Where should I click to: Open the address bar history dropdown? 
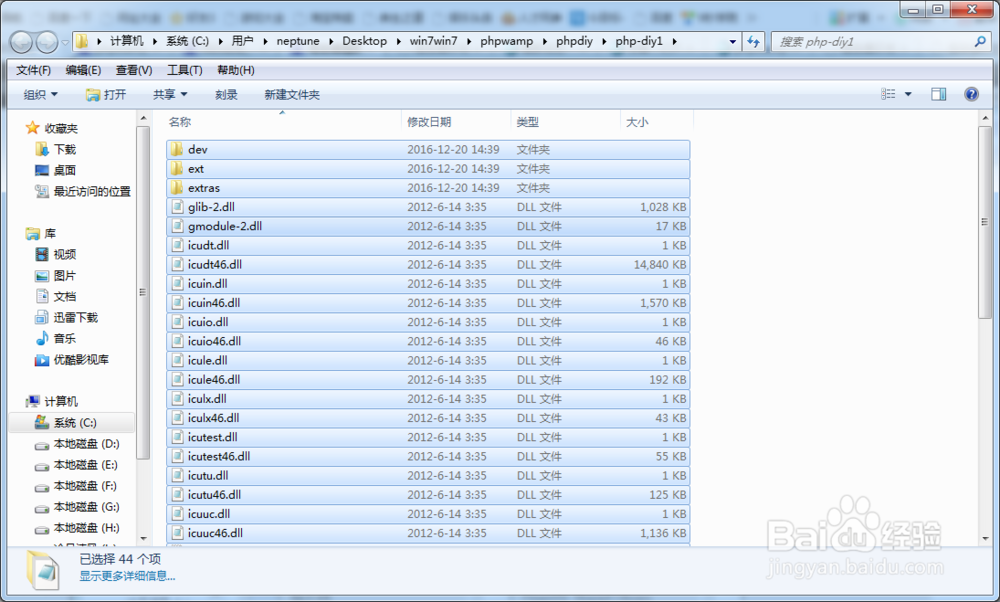click(732, 41)
